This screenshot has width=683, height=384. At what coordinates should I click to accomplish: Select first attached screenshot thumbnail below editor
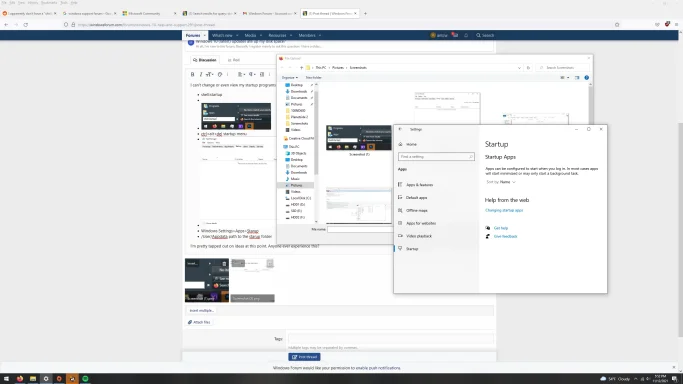tap(206, 280)
